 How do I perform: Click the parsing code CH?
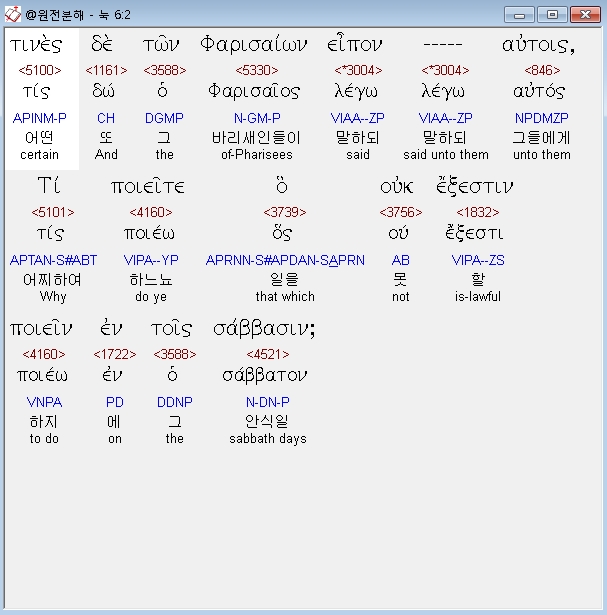[x=106, y=118]
